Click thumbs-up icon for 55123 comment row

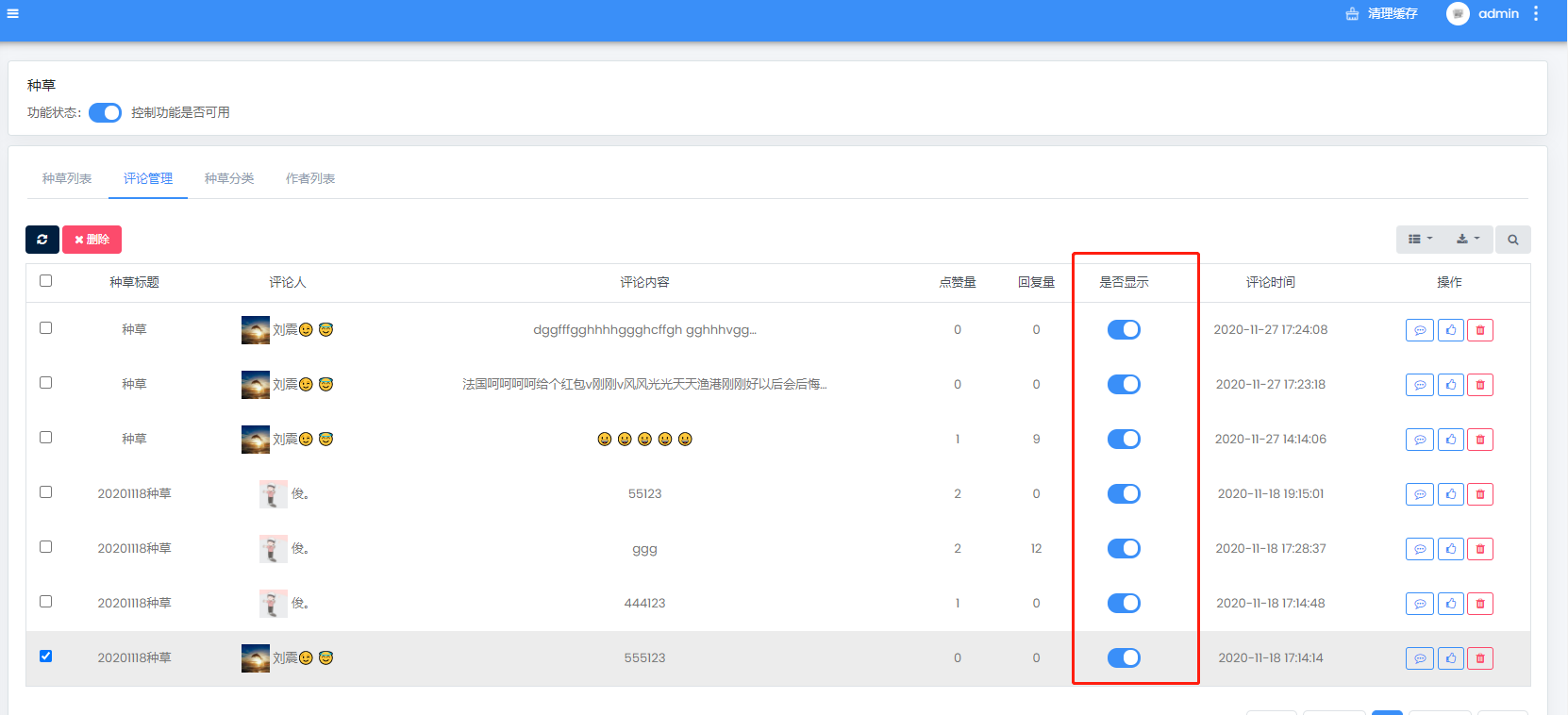1450,494
